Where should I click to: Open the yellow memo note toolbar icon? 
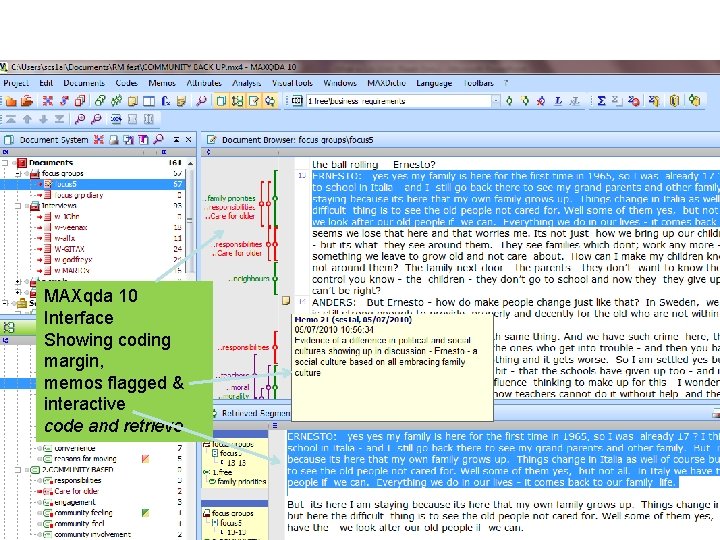133,101
